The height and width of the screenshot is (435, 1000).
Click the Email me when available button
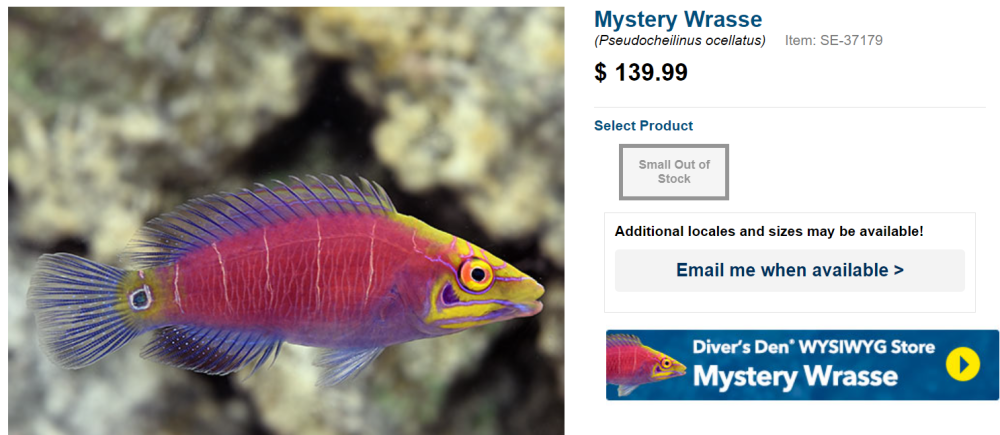point(790,270)
